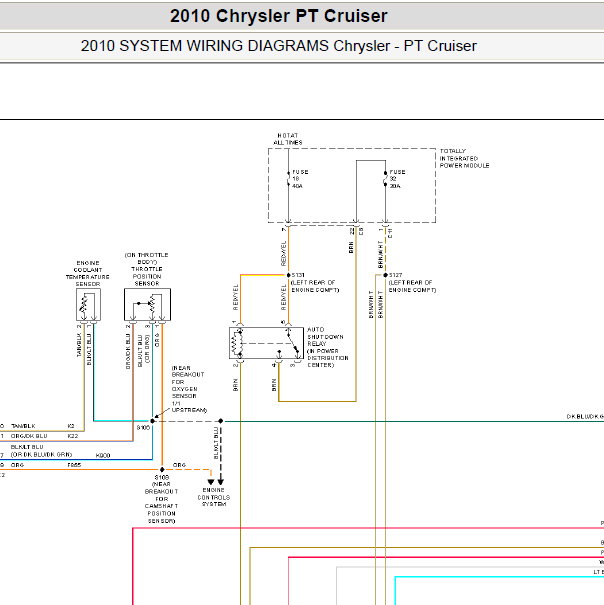Image resolution: width=604 pixels, height=605 pixels.
Task: Click the auto shut down relay schematic box
Action: [266, 343]
